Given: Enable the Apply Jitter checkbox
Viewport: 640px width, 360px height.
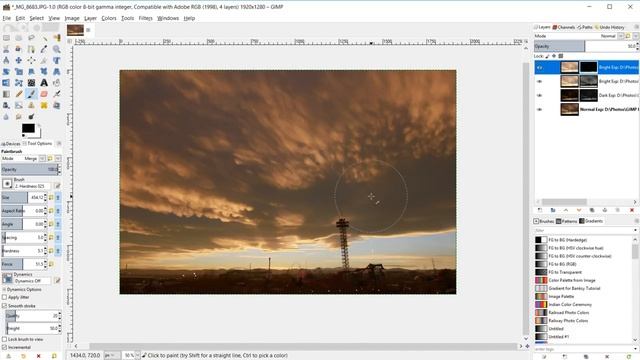Looking at the screenshot, I should click(x=4, y=297).
